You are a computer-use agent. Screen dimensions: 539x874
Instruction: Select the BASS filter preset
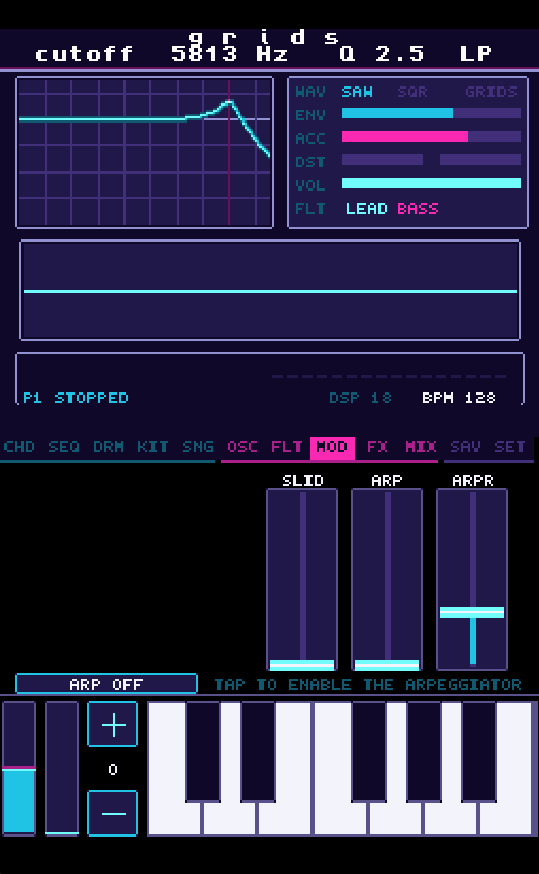(418, 208)
